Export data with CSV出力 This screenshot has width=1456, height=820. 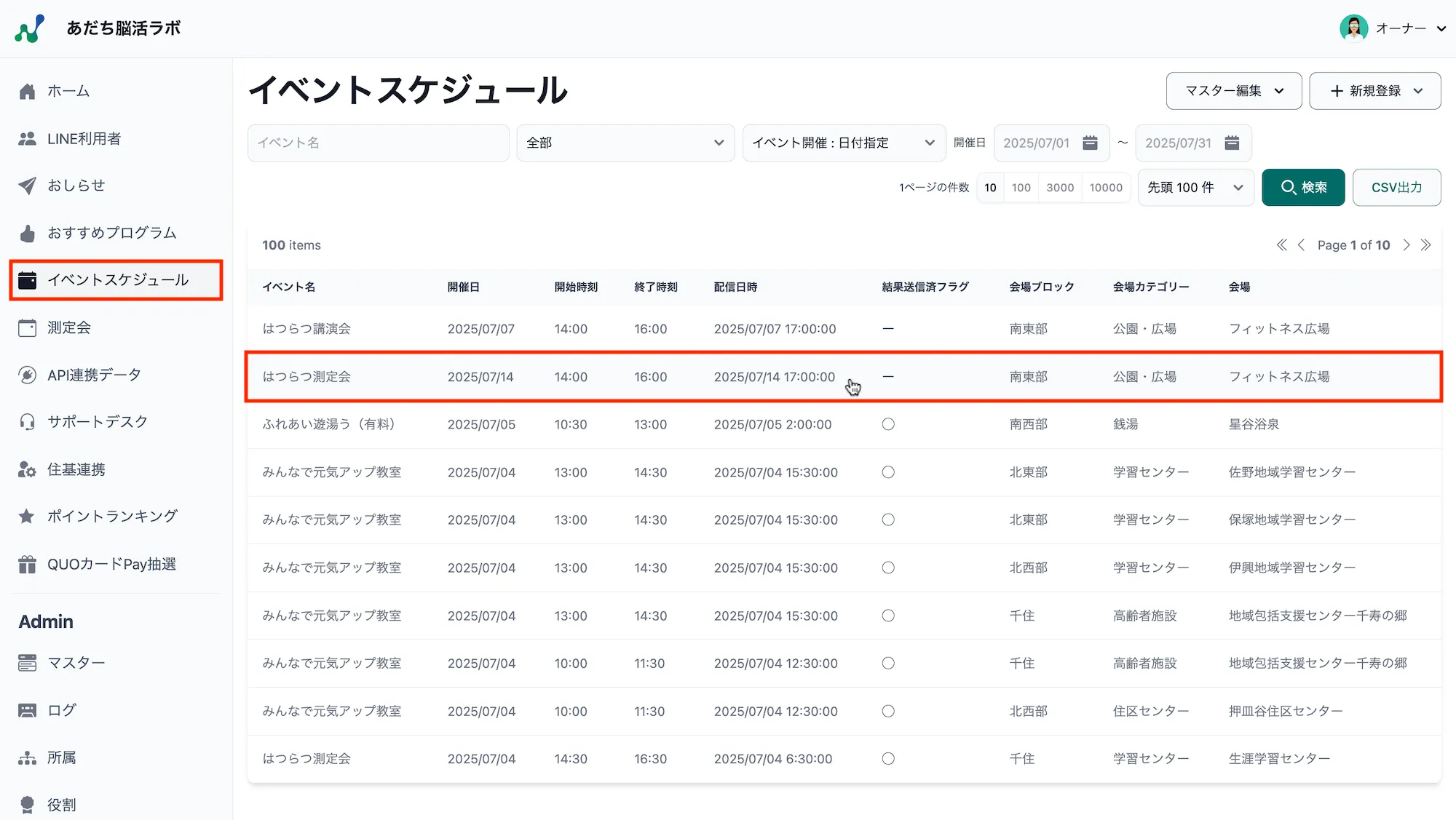[1396, 187]
